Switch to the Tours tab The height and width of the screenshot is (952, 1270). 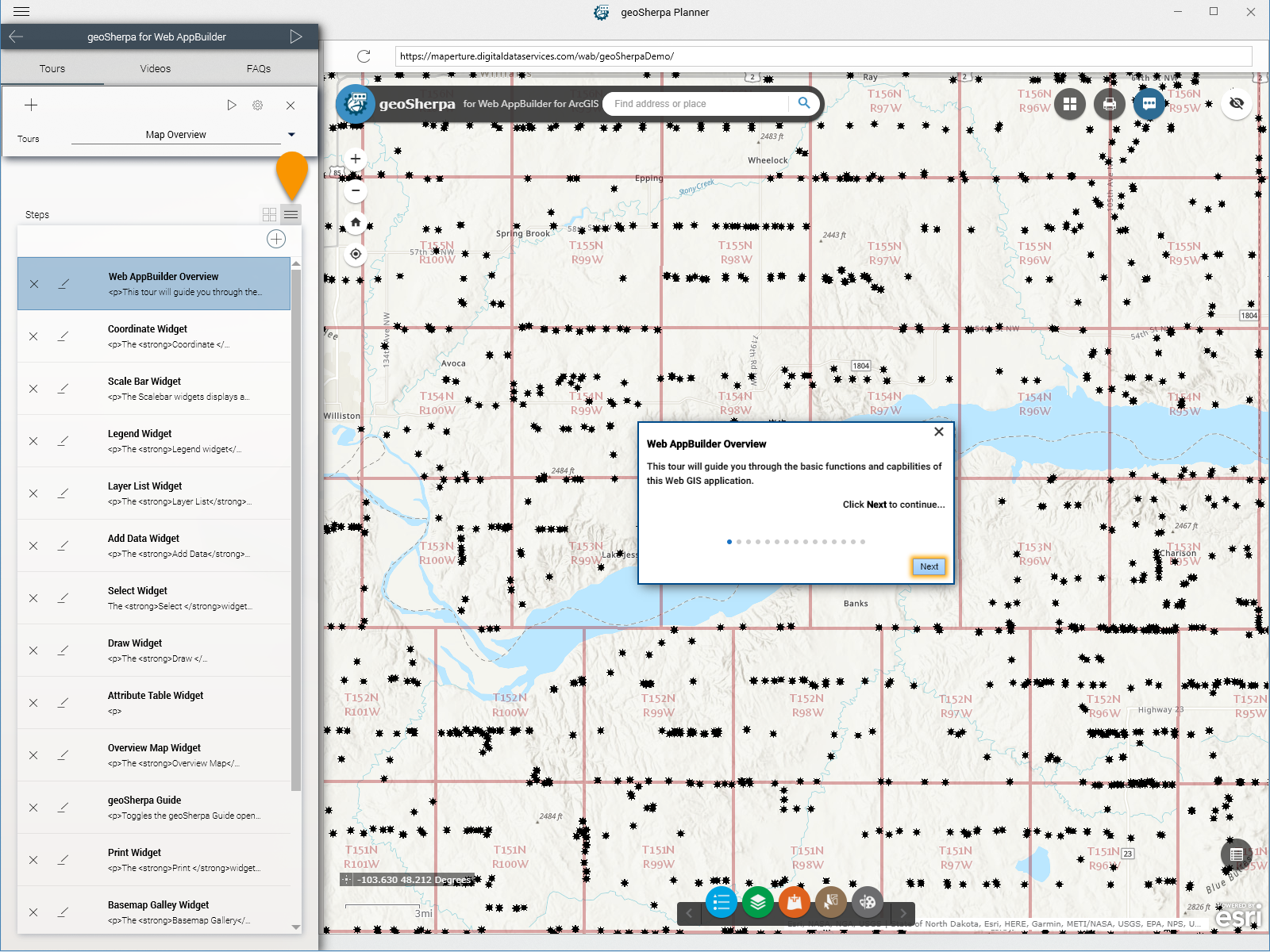52,69
